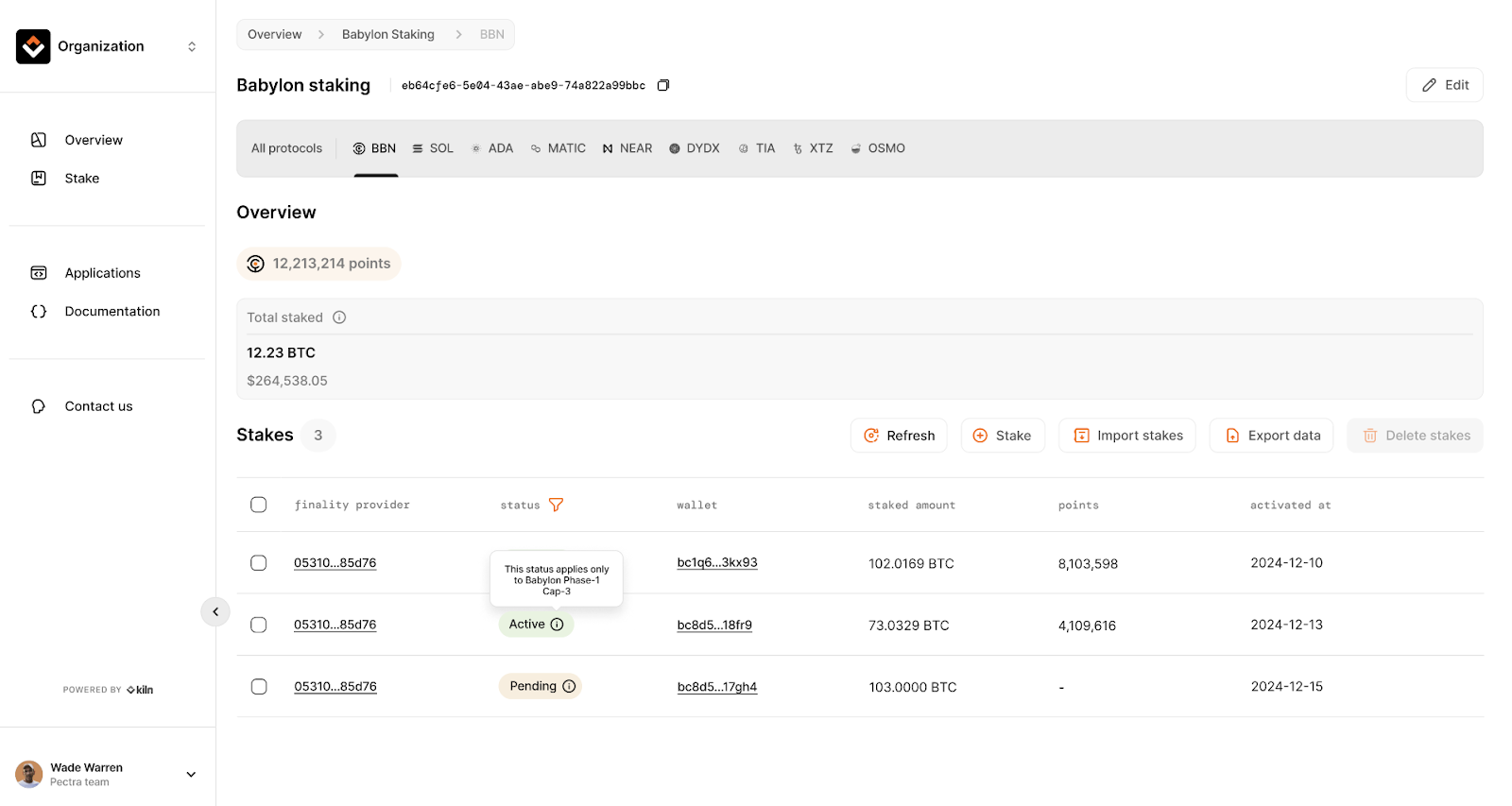Click the Documentation braces icon

click(39, 311)
